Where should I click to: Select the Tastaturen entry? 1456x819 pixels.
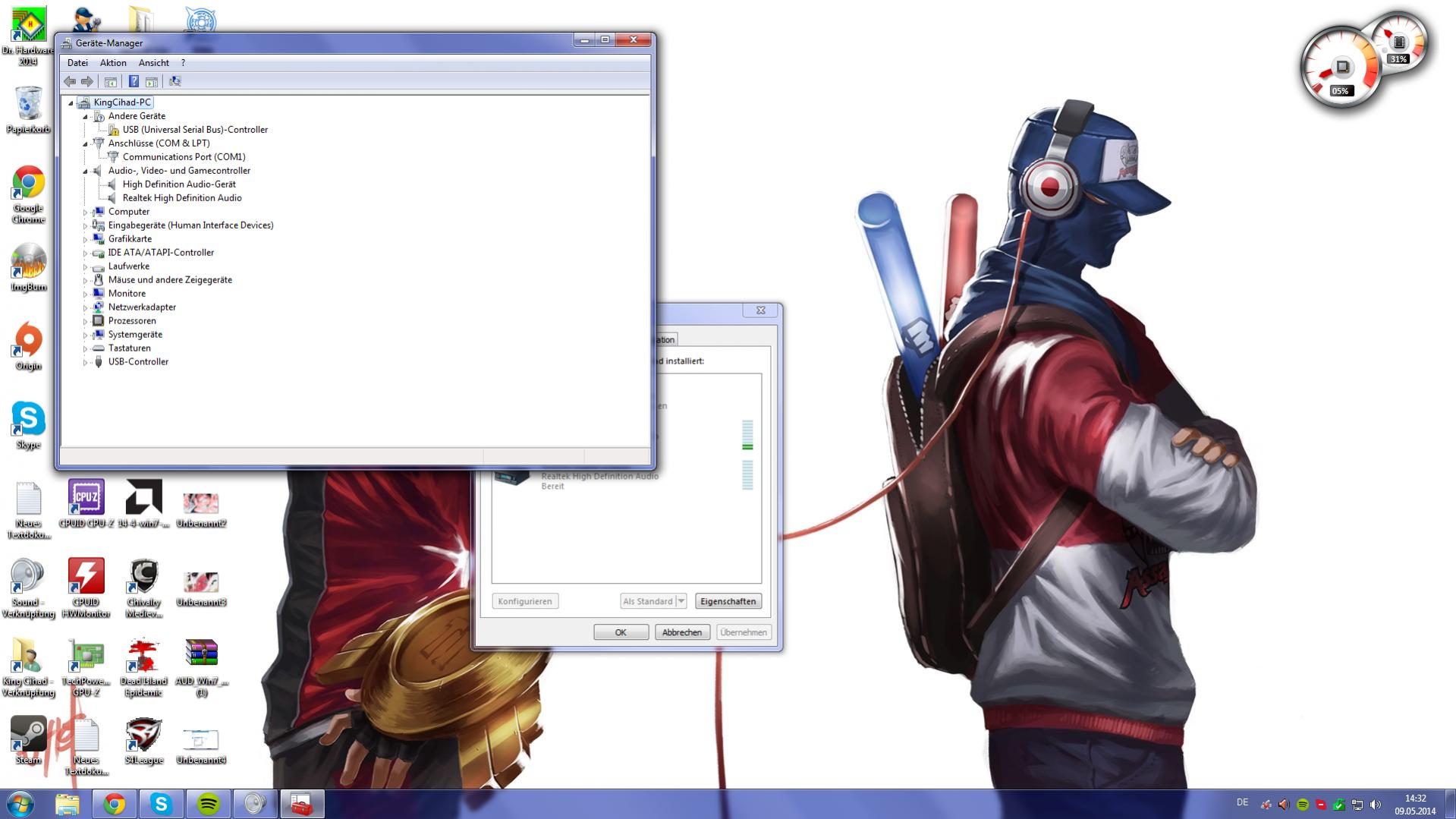click(x=129, y=348)
